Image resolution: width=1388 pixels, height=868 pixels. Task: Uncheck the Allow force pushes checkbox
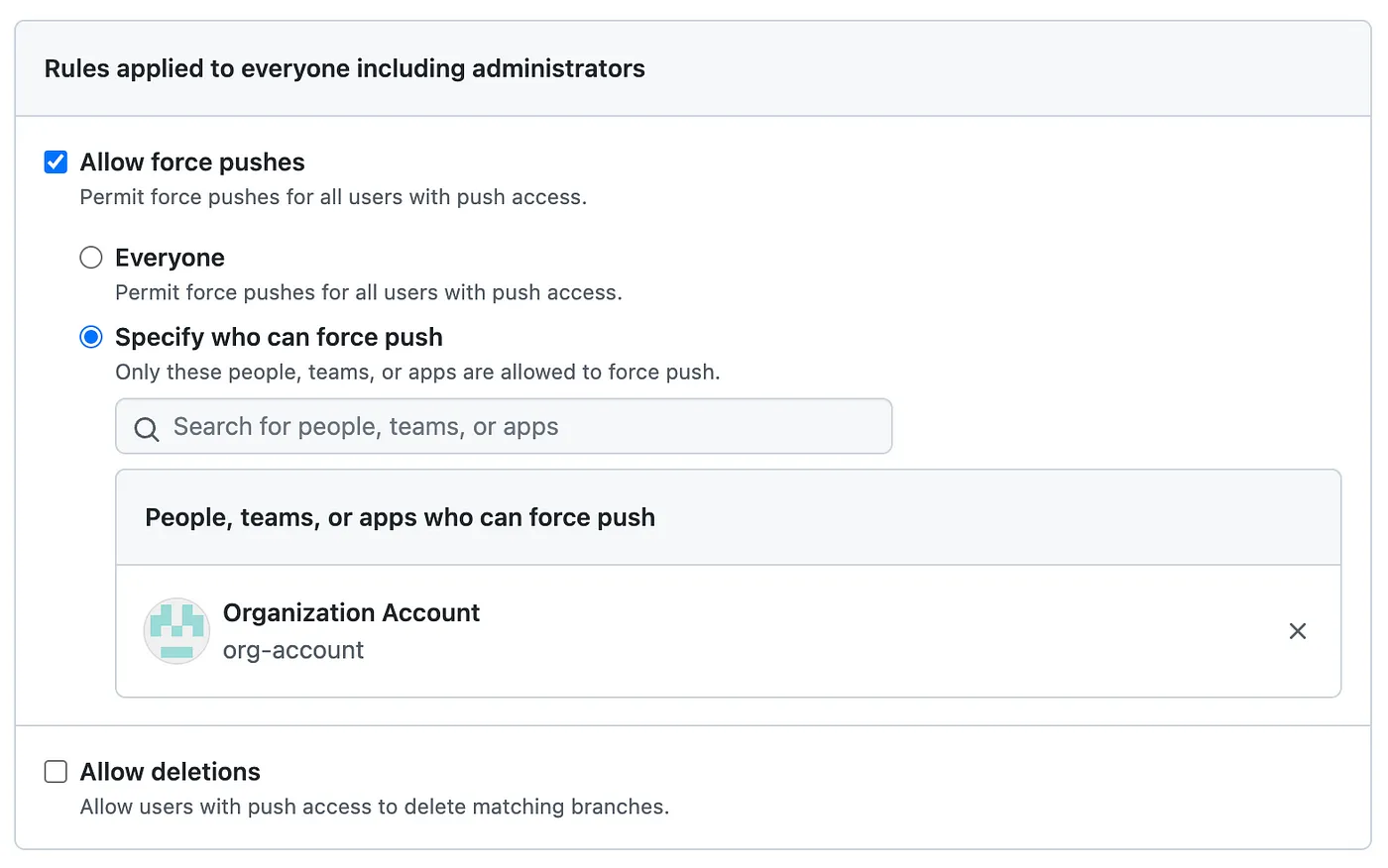56,162
